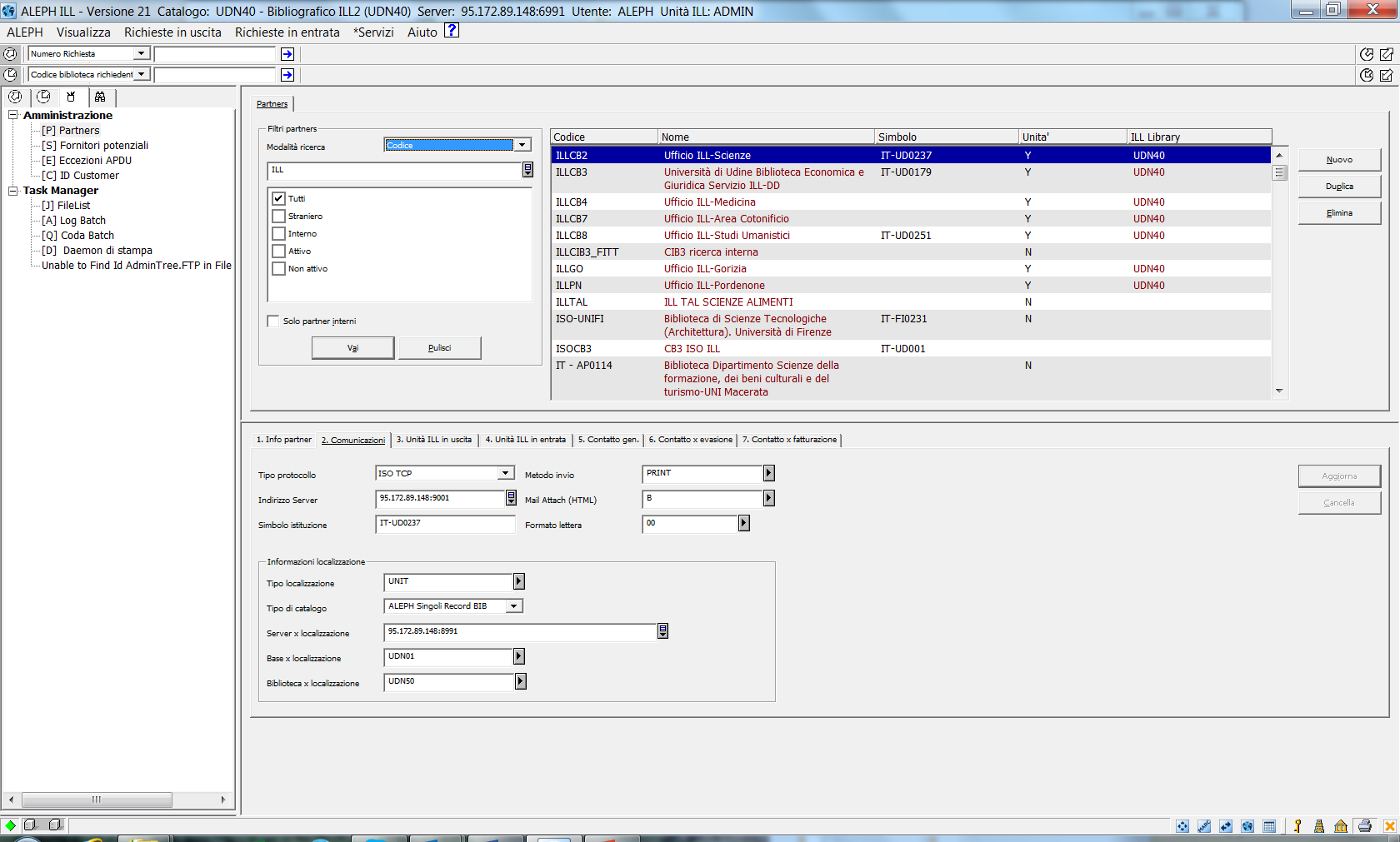Click the key icon in the status bar
Image resolution: width=1400 pixels, height=842 pixels.
[1297, 826]
